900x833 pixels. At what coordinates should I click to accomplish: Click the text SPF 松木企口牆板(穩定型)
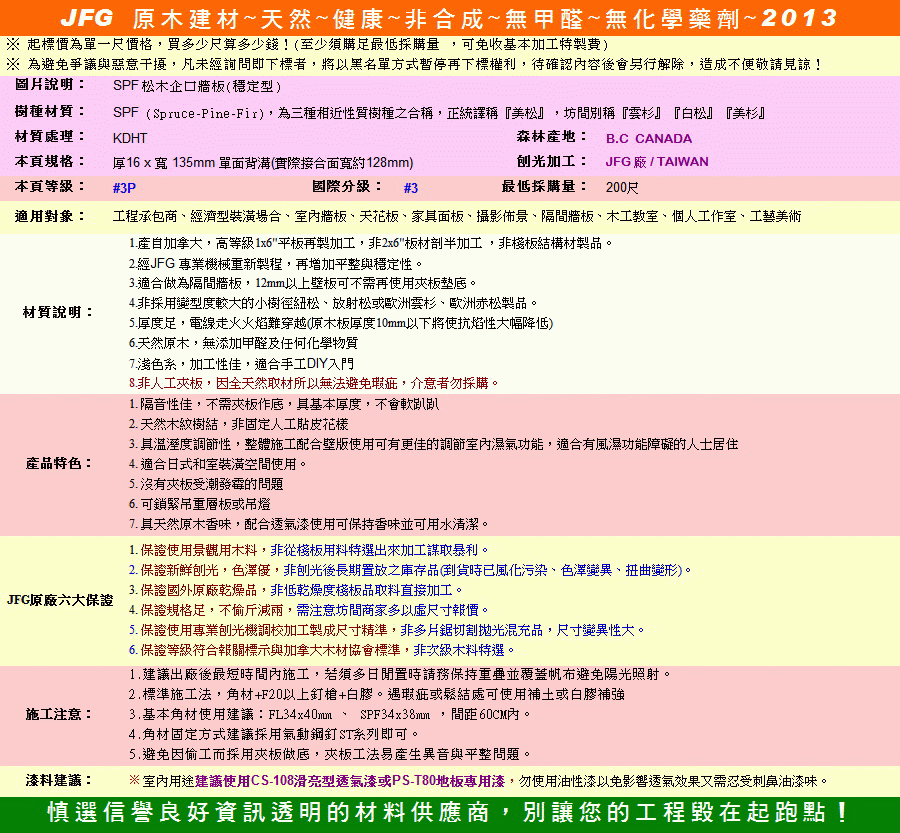click(197, 86)
